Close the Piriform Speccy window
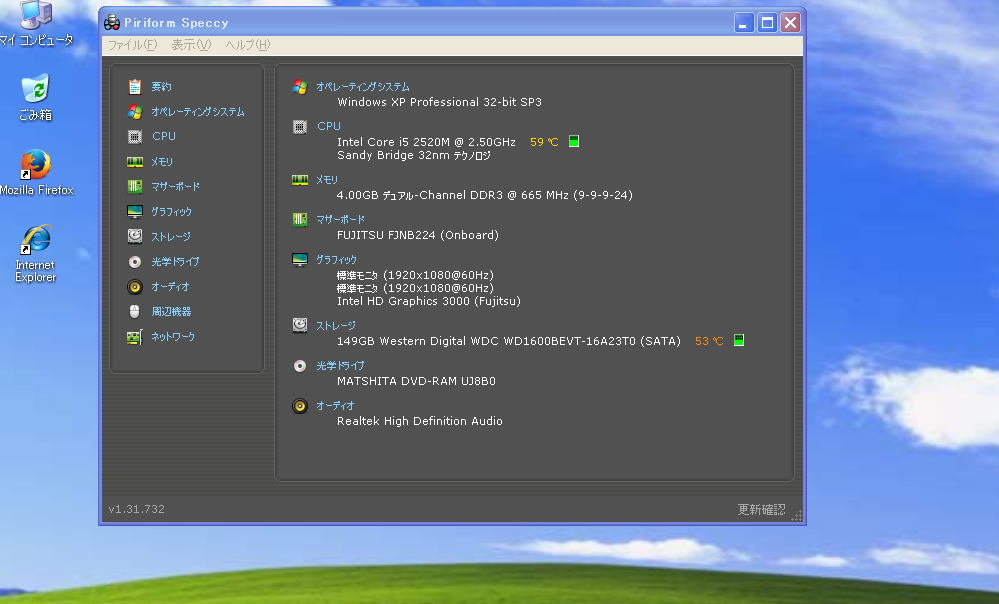 pyautogui.click(x=791, y=23)
